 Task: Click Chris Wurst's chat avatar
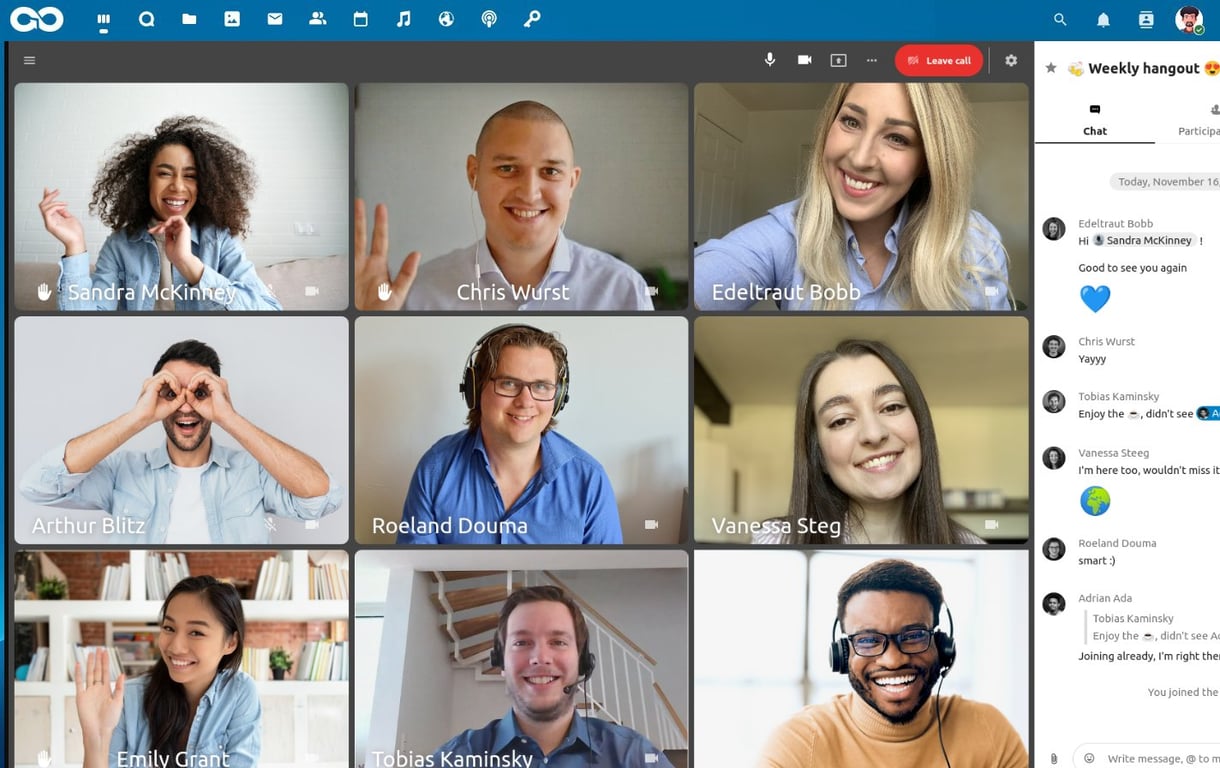1054,347
